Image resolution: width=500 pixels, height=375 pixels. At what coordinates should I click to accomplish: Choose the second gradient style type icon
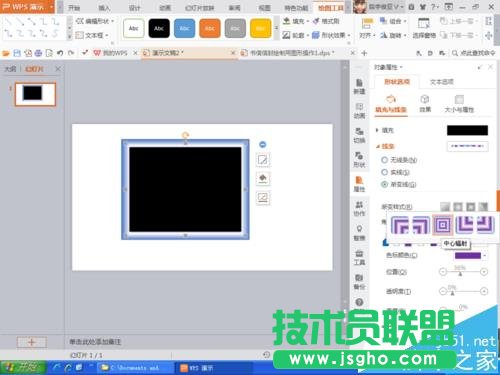click(458, 207)
